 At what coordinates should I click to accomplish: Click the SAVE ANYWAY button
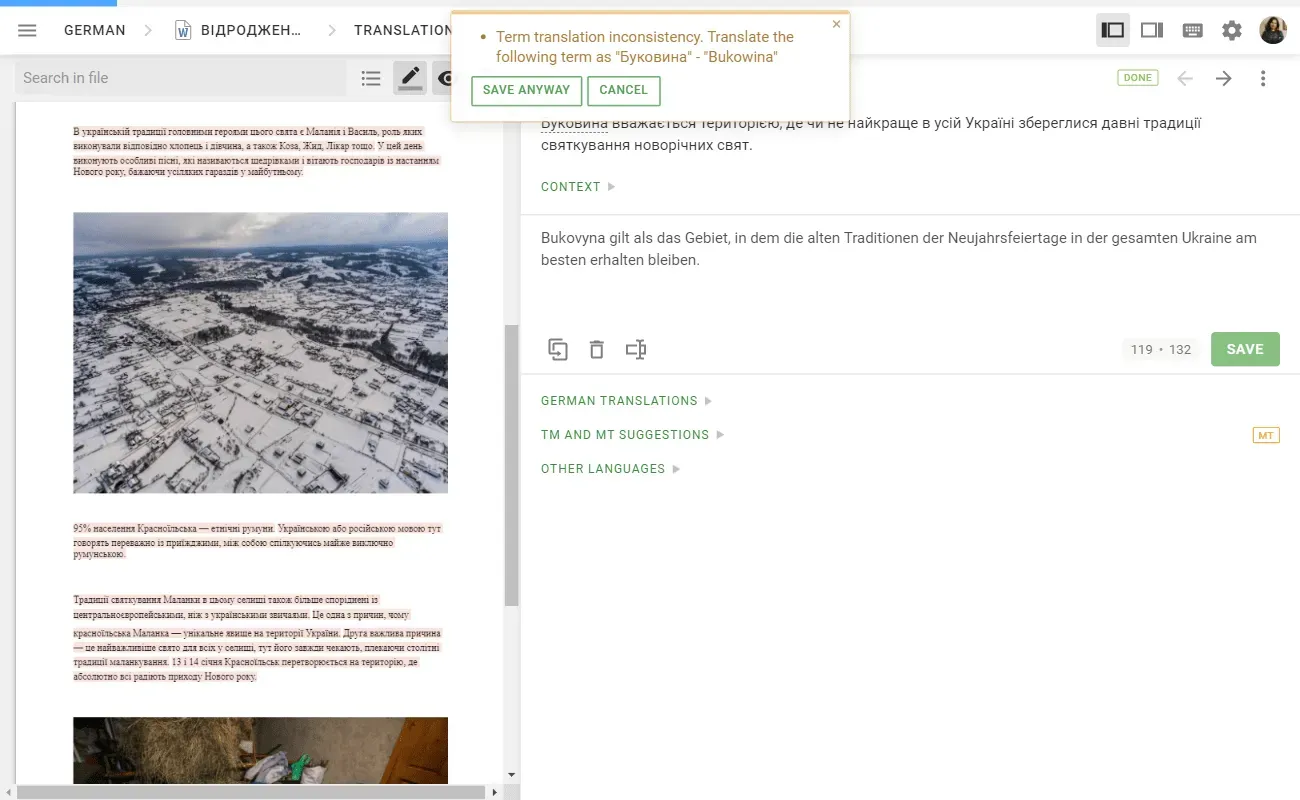[x=526, y=90]
